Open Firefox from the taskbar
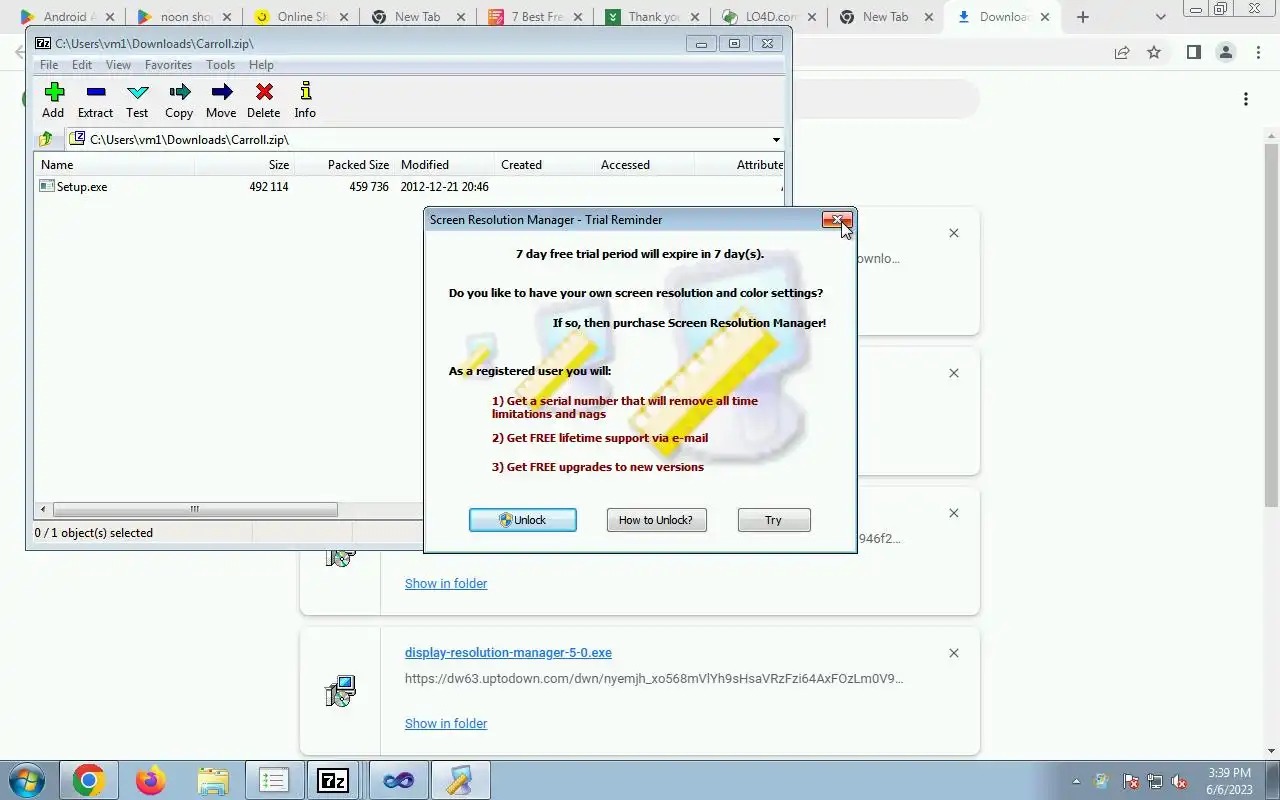This screenshot has height=800, width=1280. tap(150, 780)
